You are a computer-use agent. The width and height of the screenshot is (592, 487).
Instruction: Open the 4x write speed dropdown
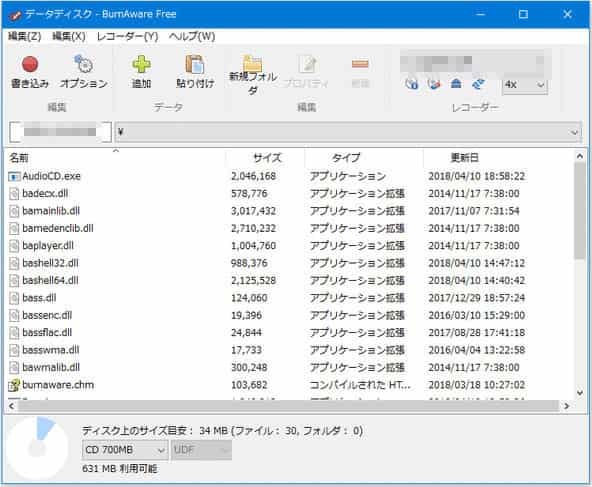pos(525,85)
